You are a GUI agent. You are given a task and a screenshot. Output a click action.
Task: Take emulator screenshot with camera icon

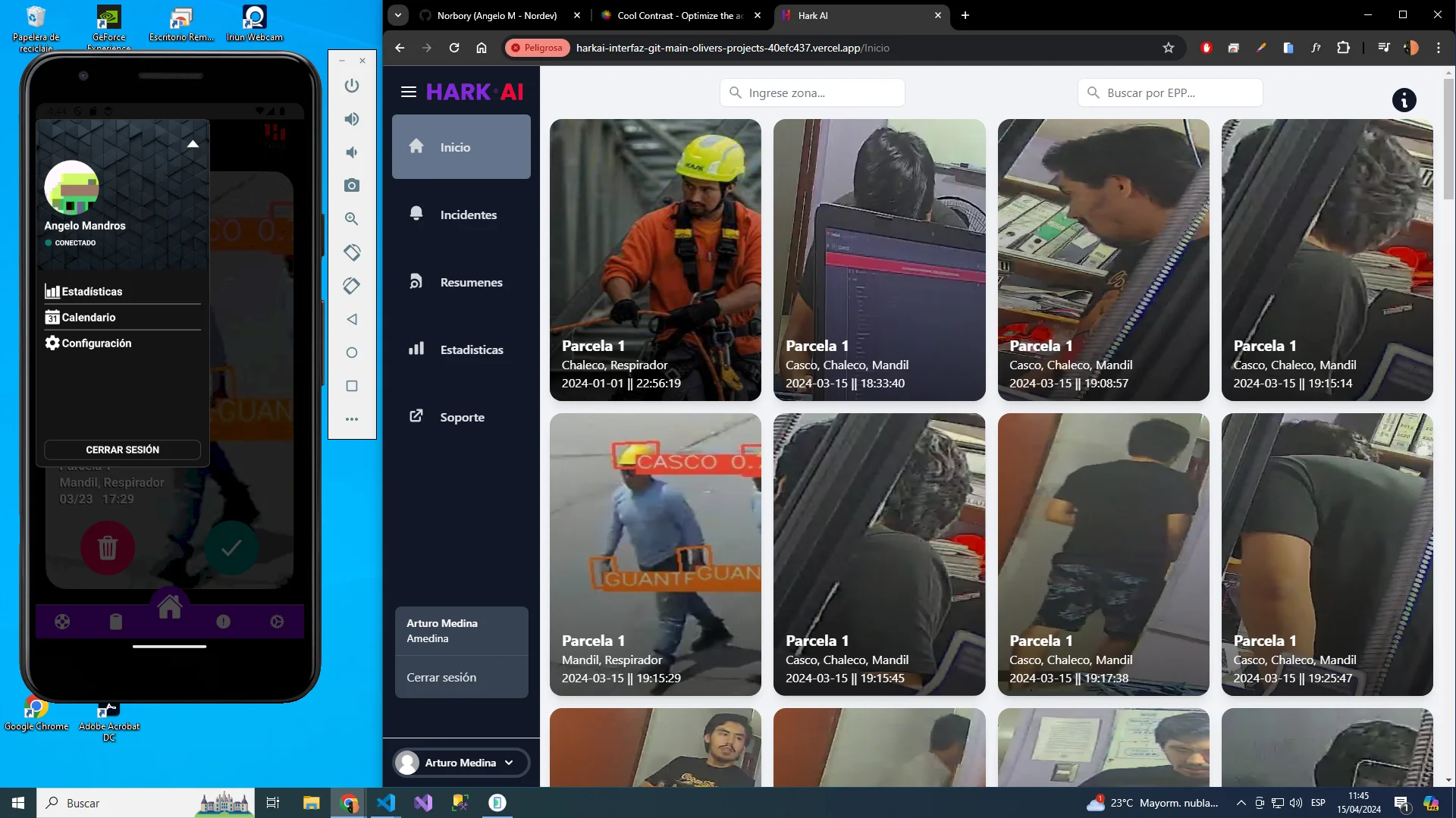[x=352, y=186]
